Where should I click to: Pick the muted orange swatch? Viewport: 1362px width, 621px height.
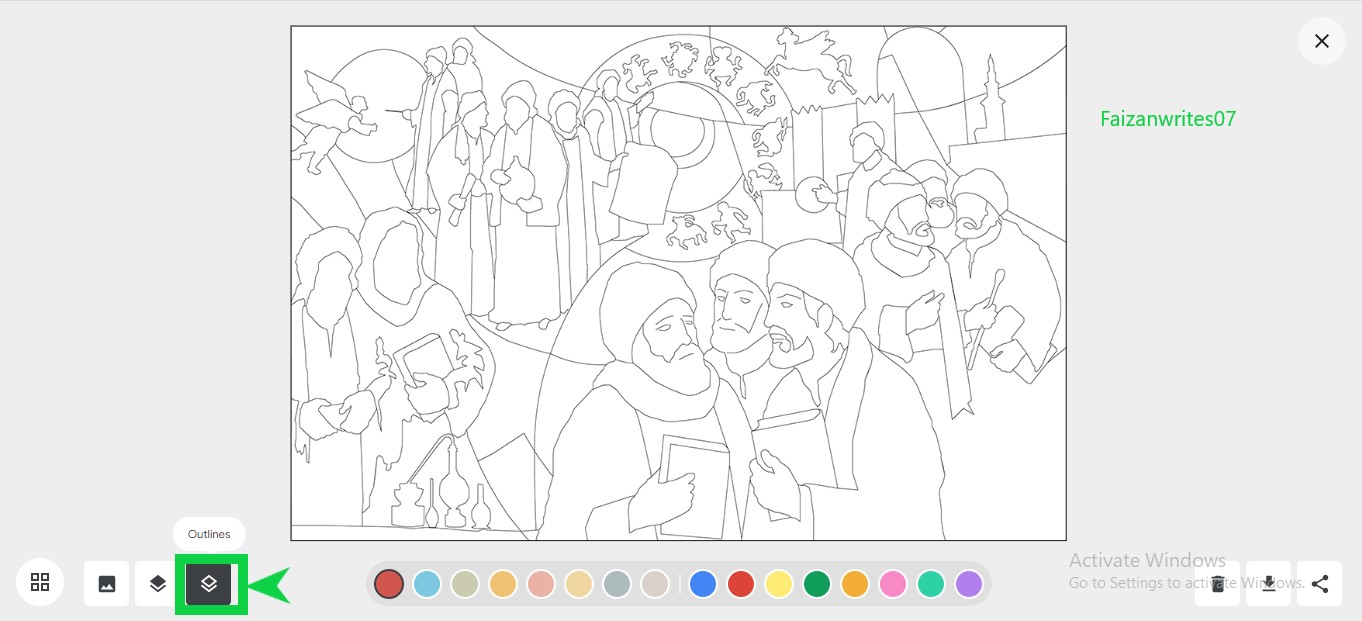[x=503, y=584]
